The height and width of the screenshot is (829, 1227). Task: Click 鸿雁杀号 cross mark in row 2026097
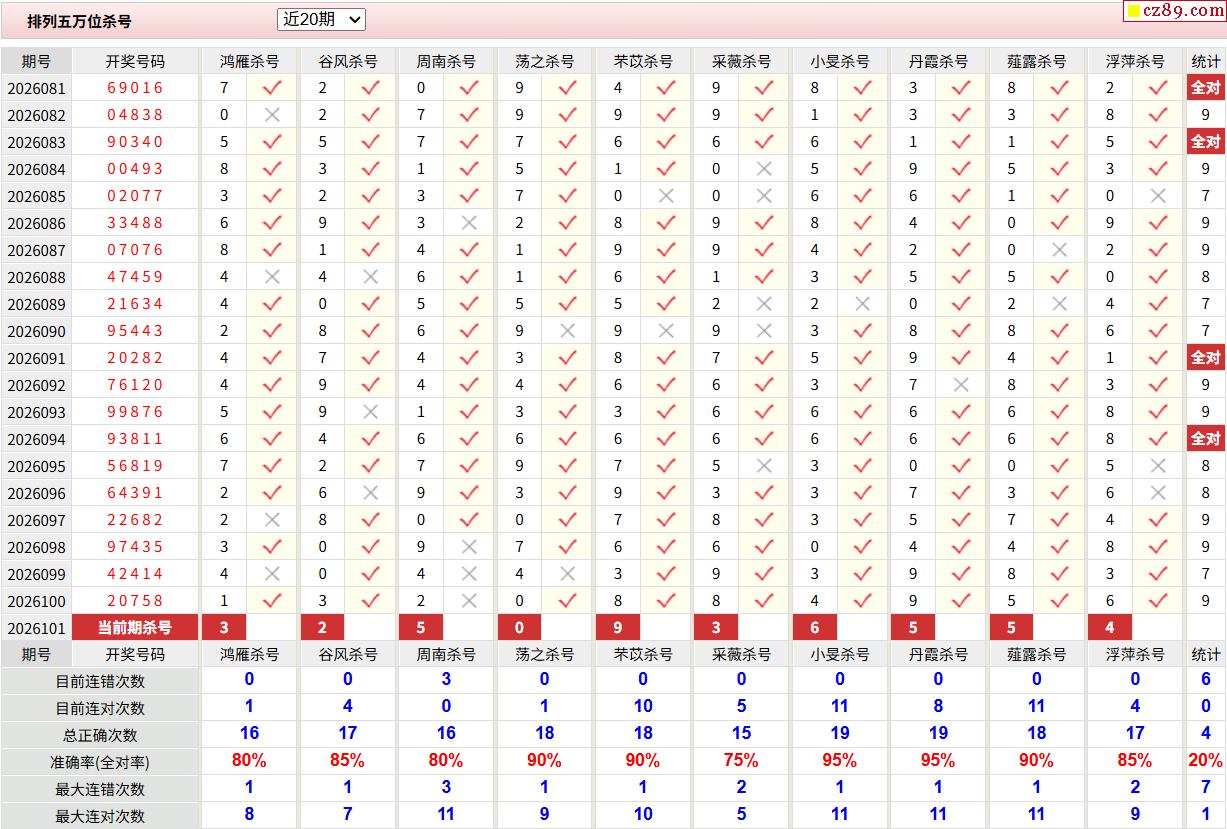271,520
